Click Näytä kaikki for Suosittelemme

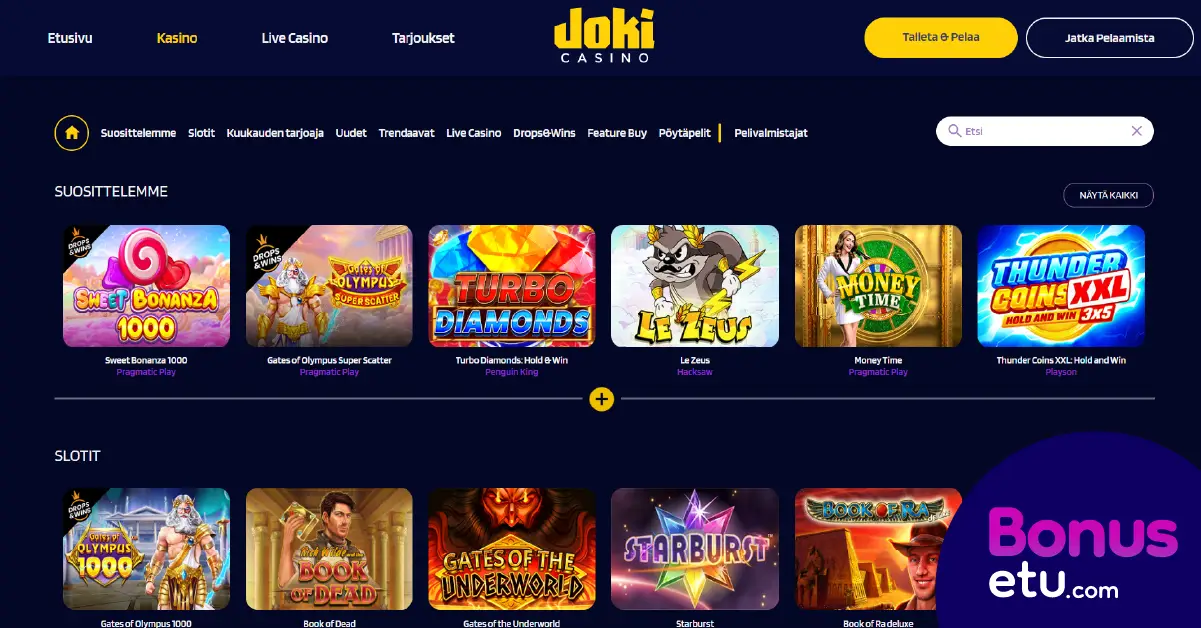pyautogui.click(x=1108, y=195)
